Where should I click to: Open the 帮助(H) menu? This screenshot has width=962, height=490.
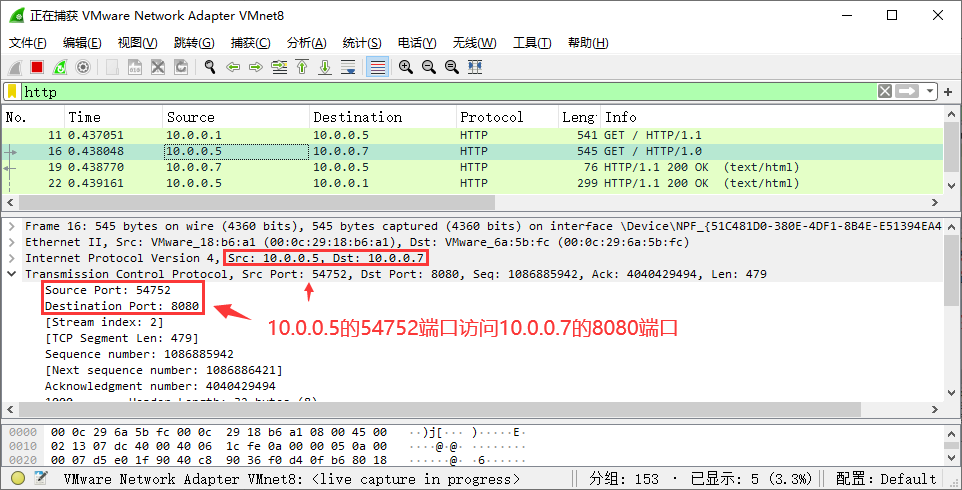588,43
